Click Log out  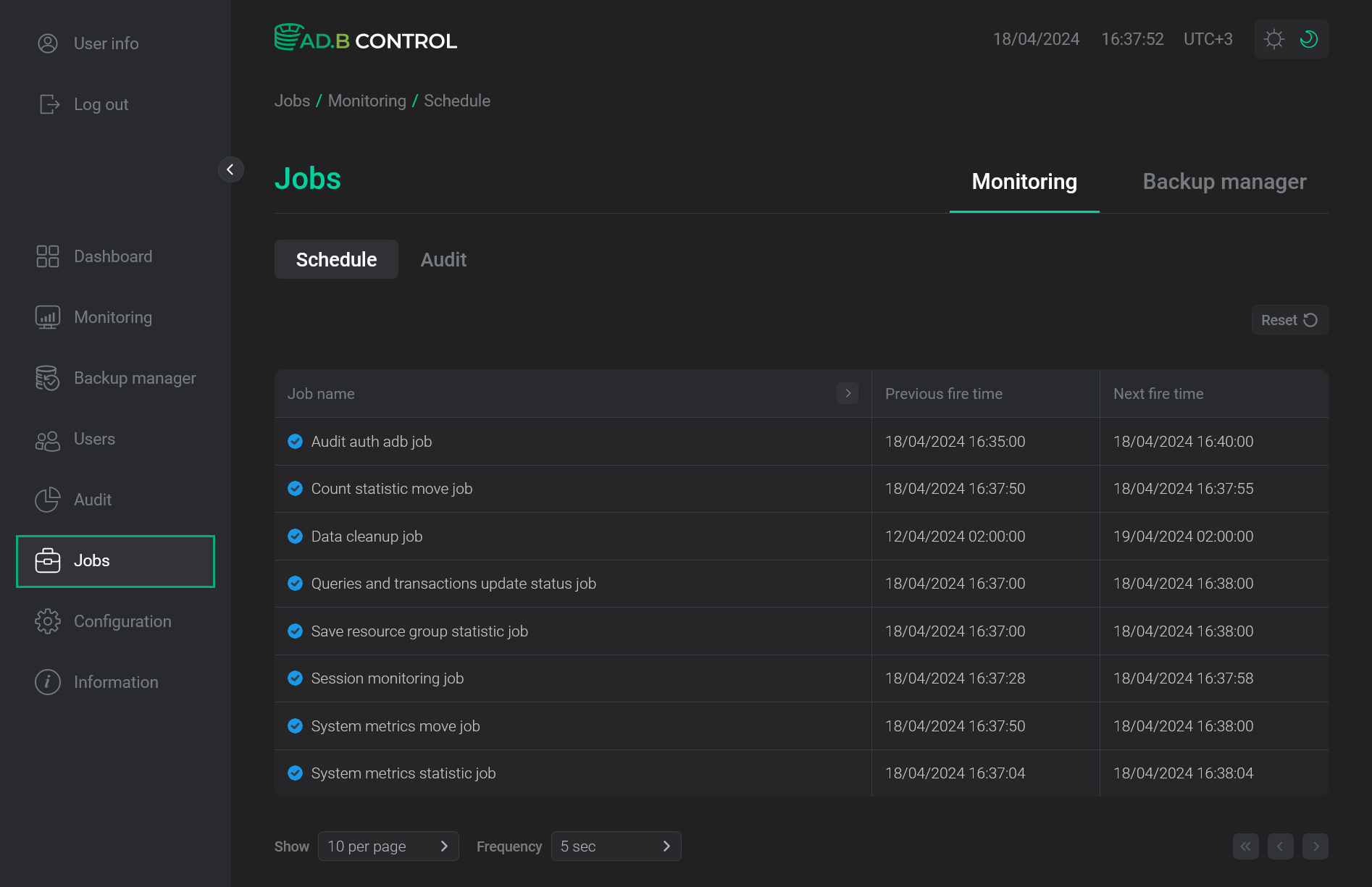101,104
